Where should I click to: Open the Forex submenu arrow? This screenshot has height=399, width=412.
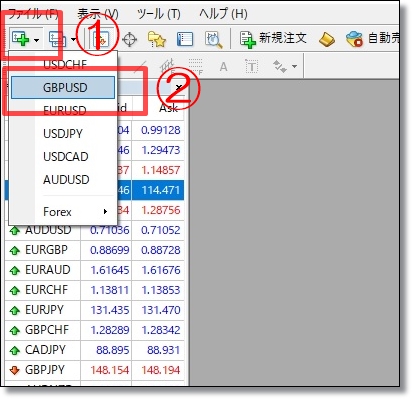105,211
